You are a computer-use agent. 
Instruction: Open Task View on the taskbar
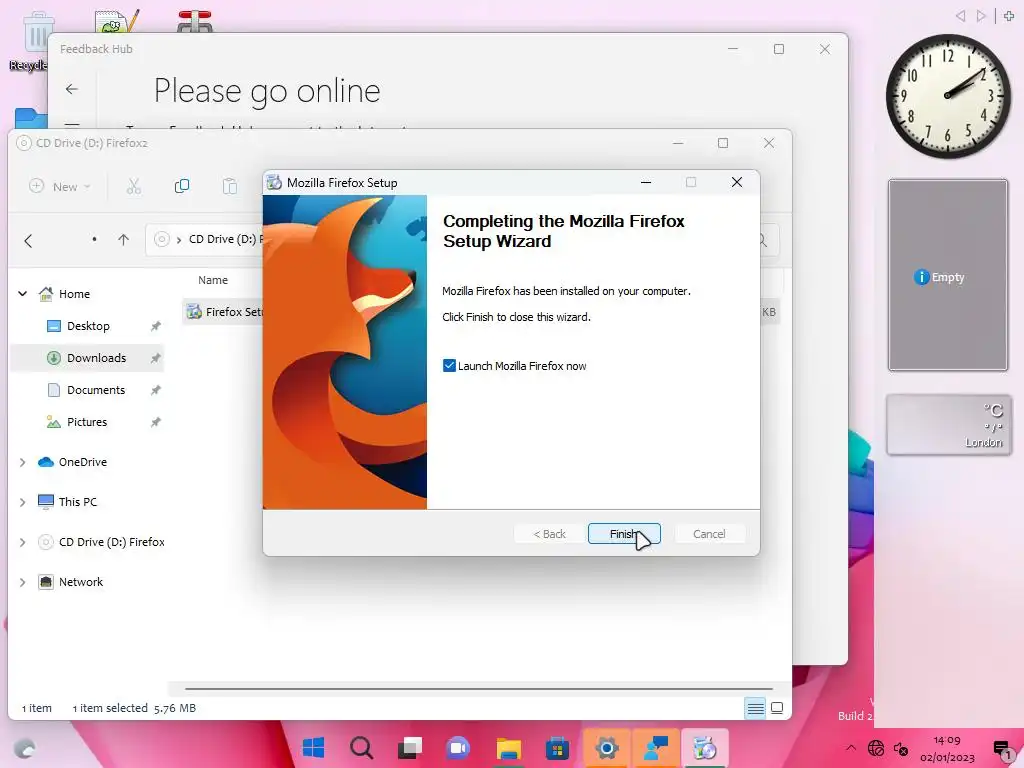pos(410,748)
